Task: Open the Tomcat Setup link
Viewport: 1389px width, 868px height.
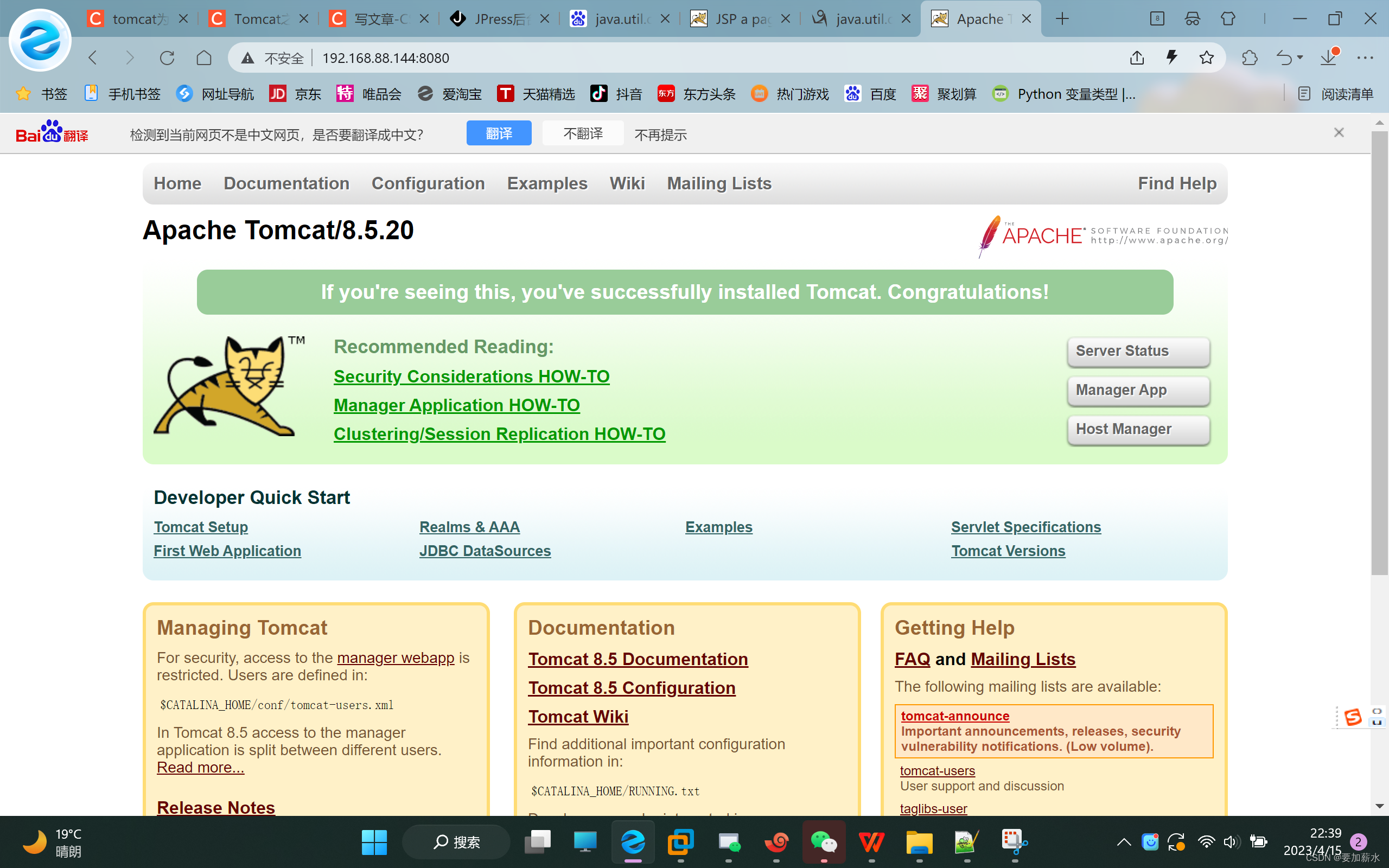Action: tap(201, 527)
